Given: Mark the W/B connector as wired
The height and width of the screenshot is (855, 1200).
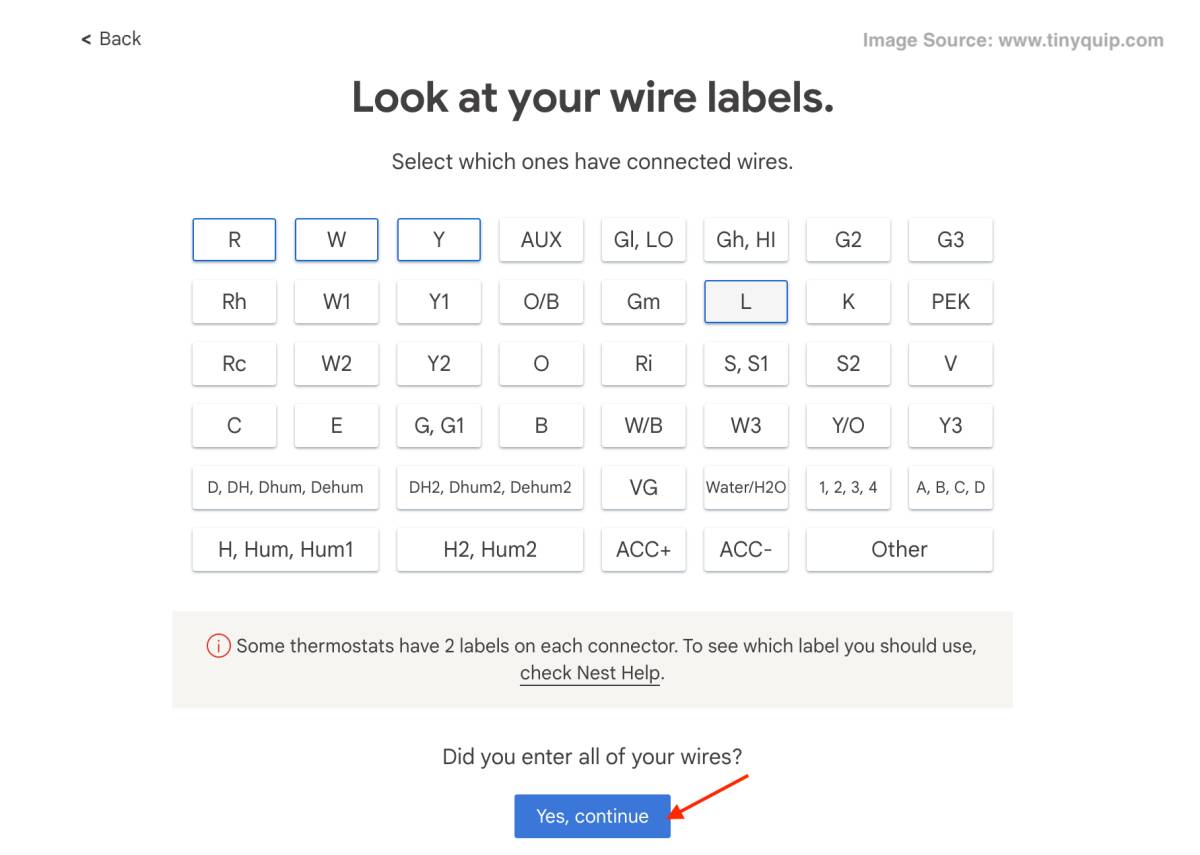Looking at the screenshot, I should point(643,425).
